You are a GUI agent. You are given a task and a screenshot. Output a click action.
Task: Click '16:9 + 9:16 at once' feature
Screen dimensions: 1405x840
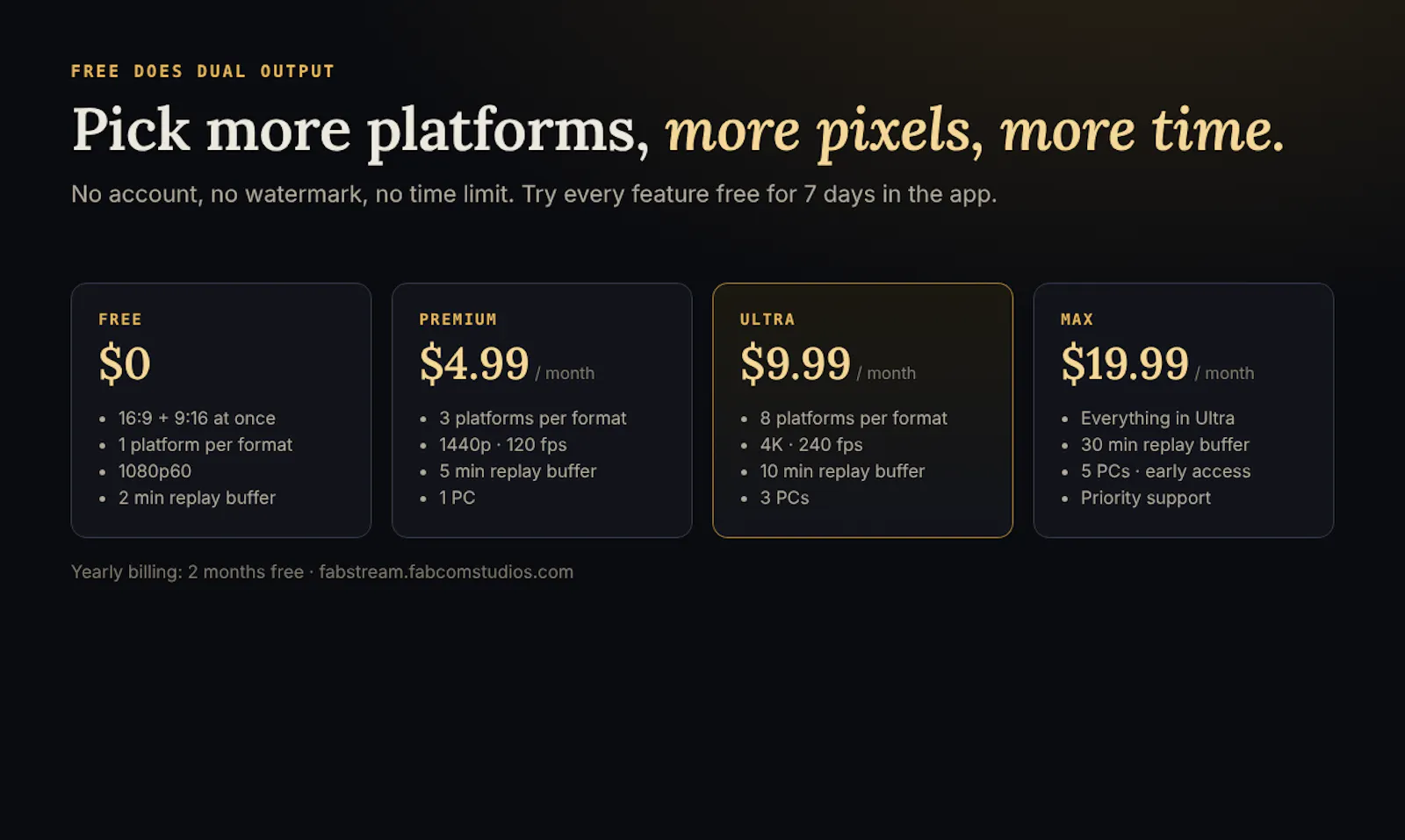point(197,418)
